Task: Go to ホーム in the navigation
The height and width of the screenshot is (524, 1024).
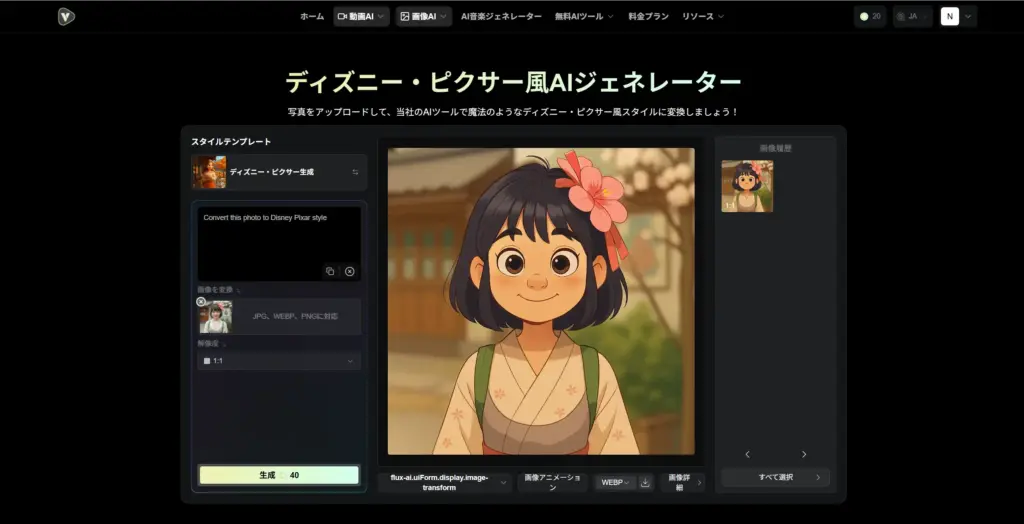Action: pyautogui.click(x=312, y=16)
